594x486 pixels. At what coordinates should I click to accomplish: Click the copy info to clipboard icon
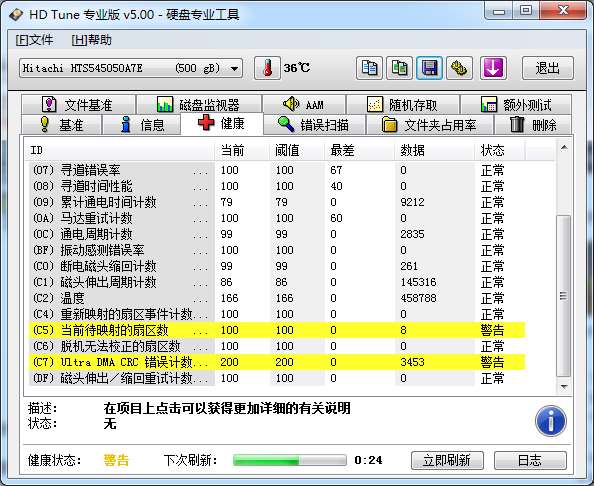point(369,68)
